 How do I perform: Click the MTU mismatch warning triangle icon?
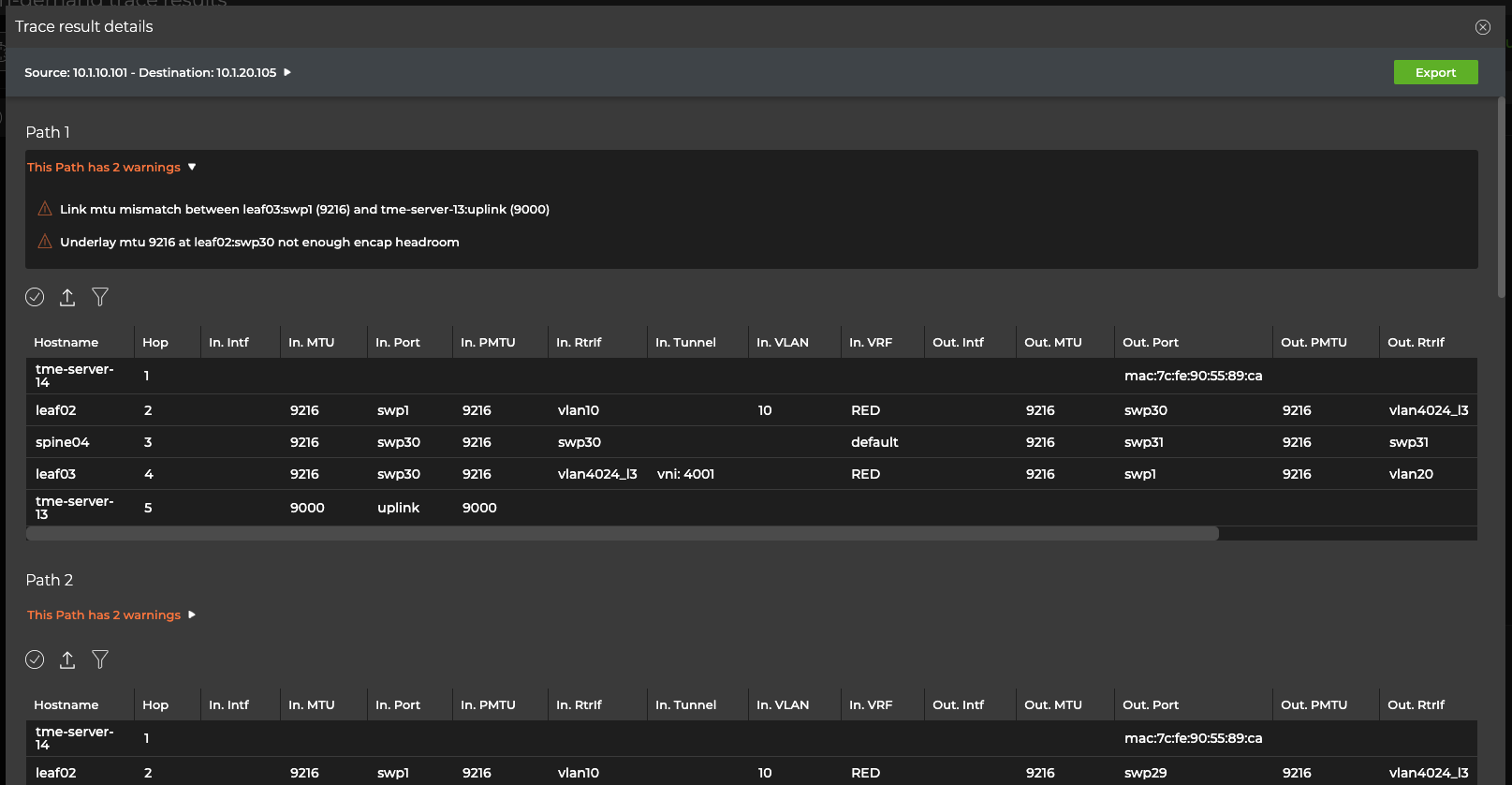pyautogui.click(x=44, y=209)
